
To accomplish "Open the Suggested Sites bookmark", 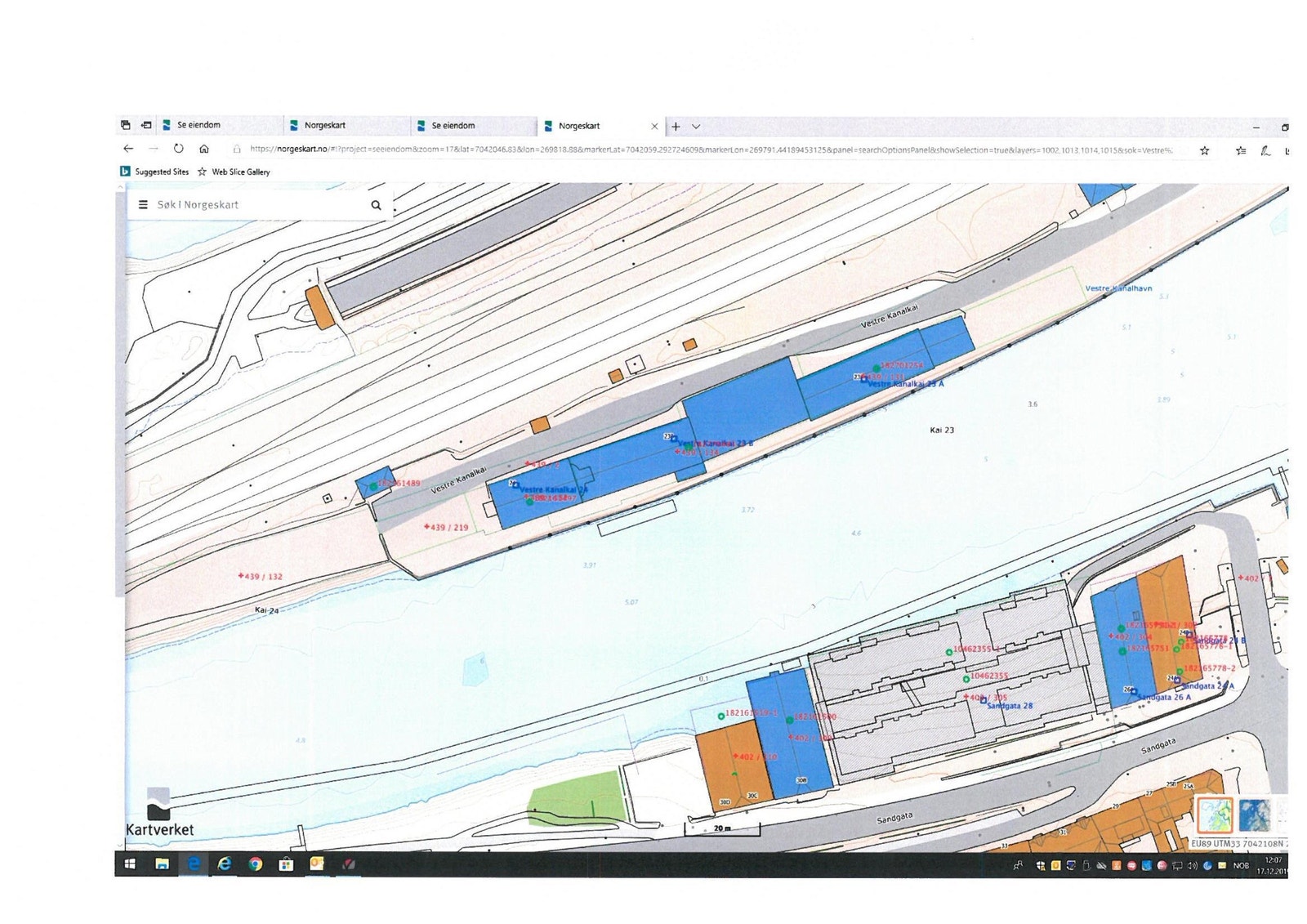I will pos(154,172).
